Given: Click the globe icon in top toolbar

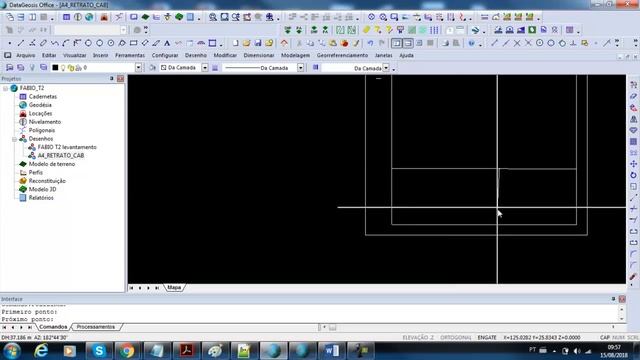Looking at the screenshot, I should (x=89, y=17).
